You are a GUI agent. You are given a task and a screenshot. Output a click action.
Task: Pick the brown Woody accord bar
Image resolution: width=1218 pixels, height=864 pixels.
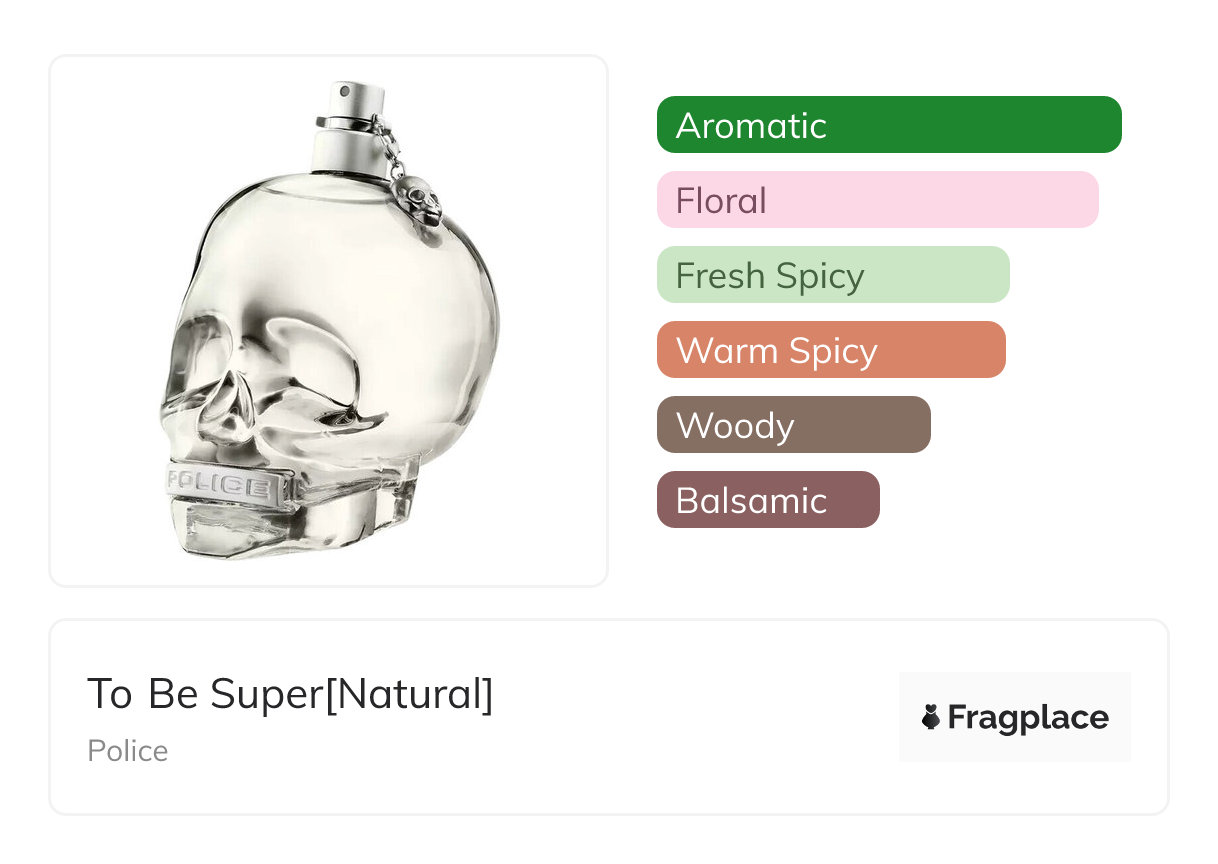point(793,425)
